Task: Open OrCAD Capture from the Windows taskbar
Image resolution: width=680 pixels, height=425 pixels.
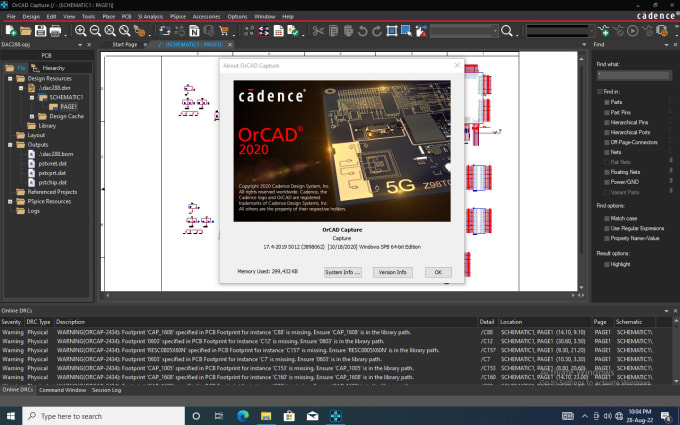Action: point(336,416)
